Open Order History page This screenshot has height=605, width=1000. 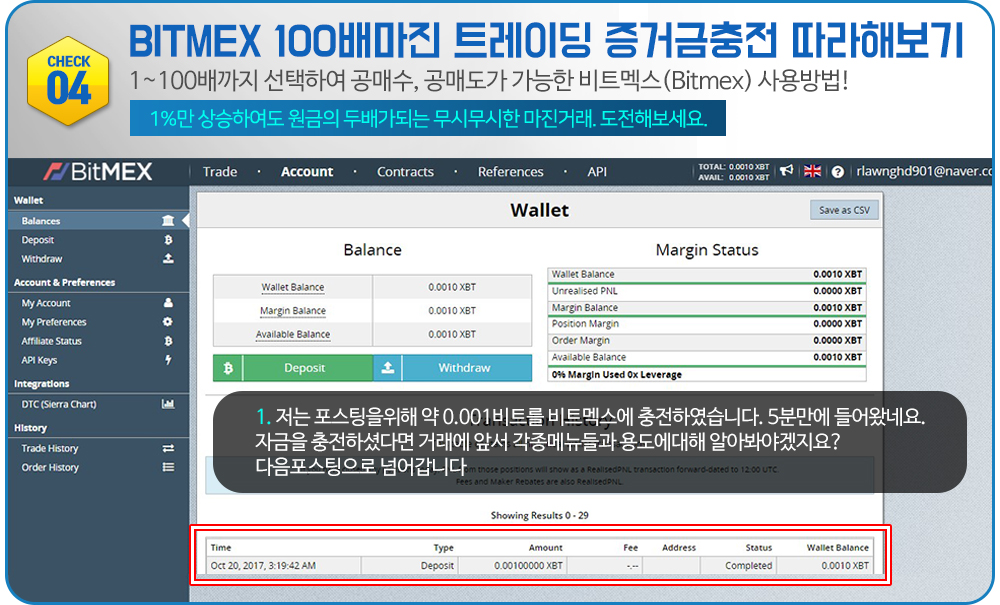coord(50,467)
